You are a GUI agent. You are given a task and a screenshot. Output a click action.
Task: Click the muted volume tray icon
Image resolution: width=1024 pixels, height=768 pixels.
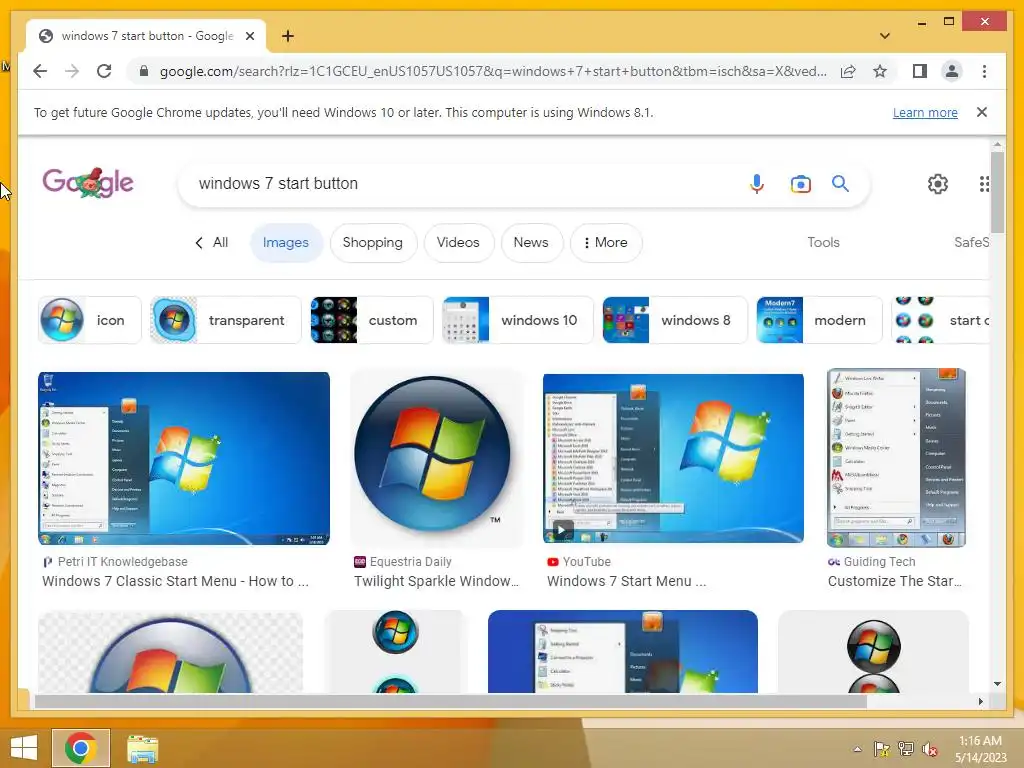pos(930,749)
